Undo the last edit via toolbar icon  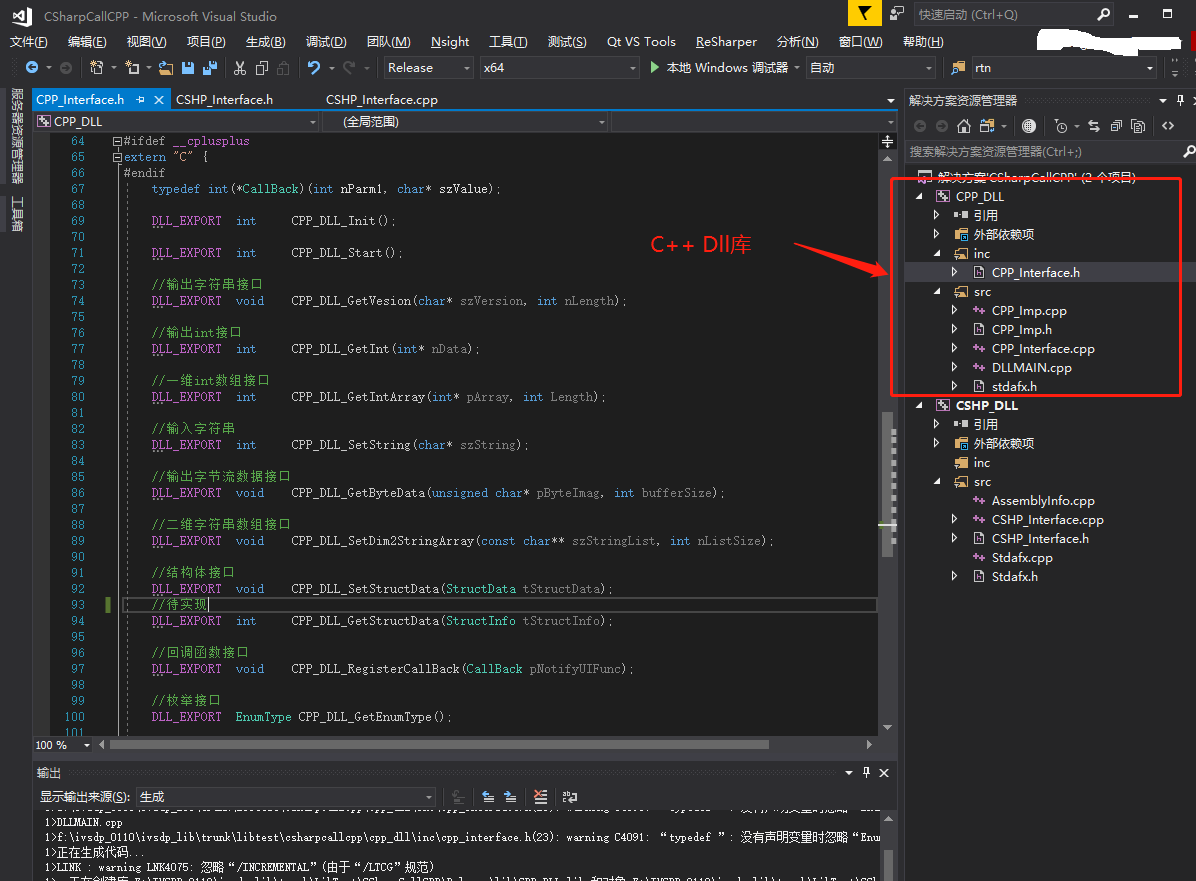coord(316,67)
